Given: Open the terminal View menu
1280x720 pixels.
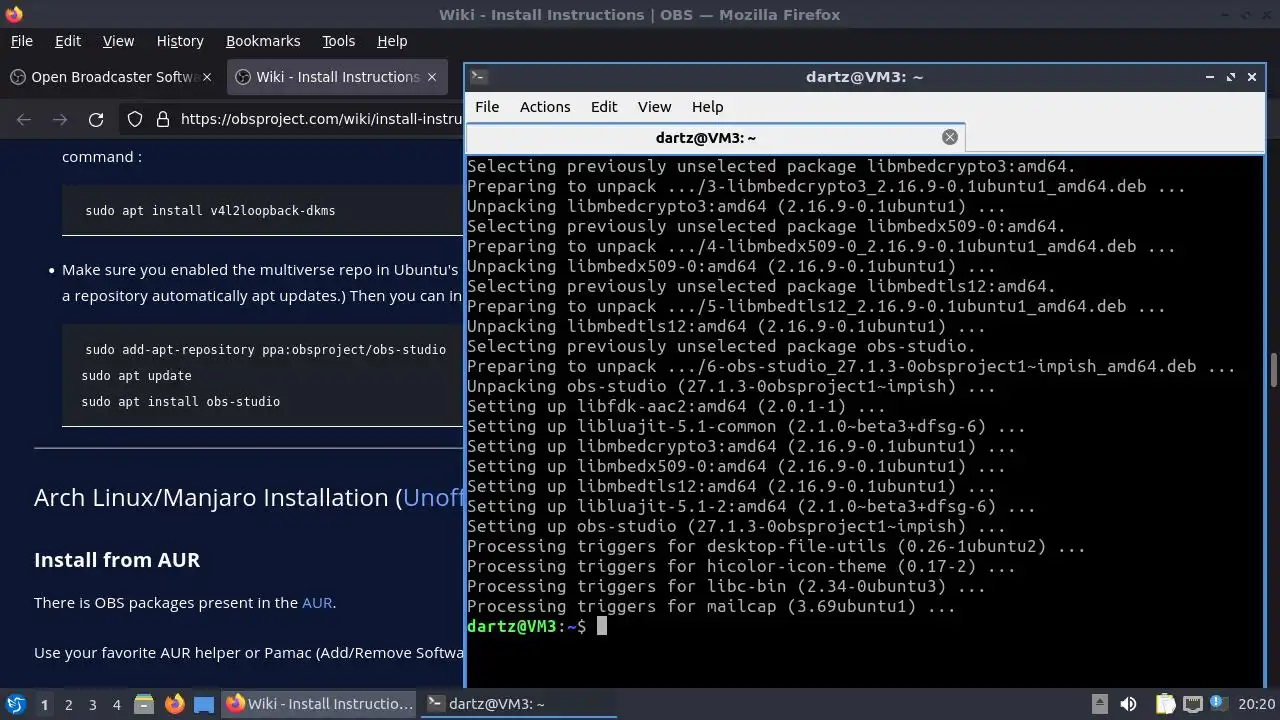Looking at the screenshot, I should [654, 107].
